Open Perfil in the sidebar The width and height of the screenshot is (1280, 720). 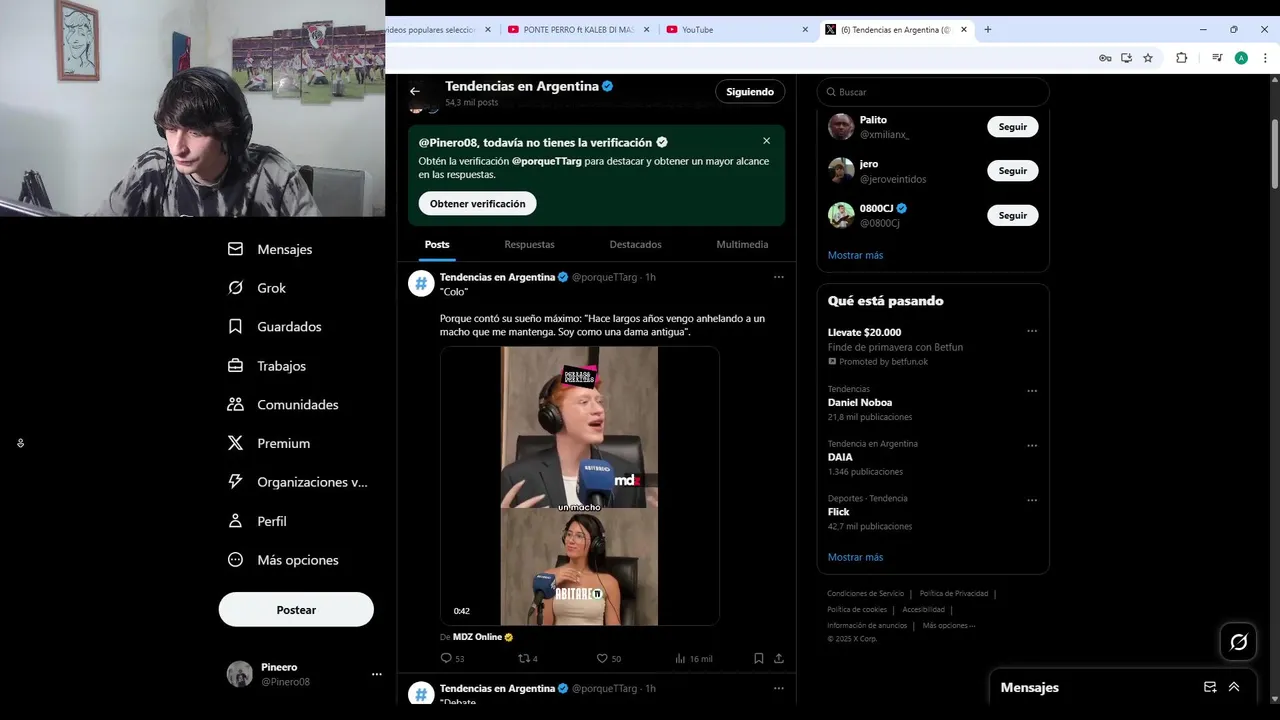point(257,521)
